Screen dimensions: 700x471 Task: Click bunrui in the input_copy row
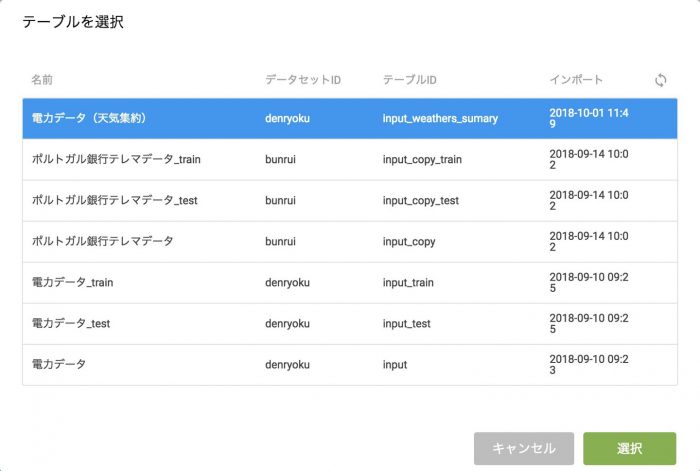click(x=280, y=241)
